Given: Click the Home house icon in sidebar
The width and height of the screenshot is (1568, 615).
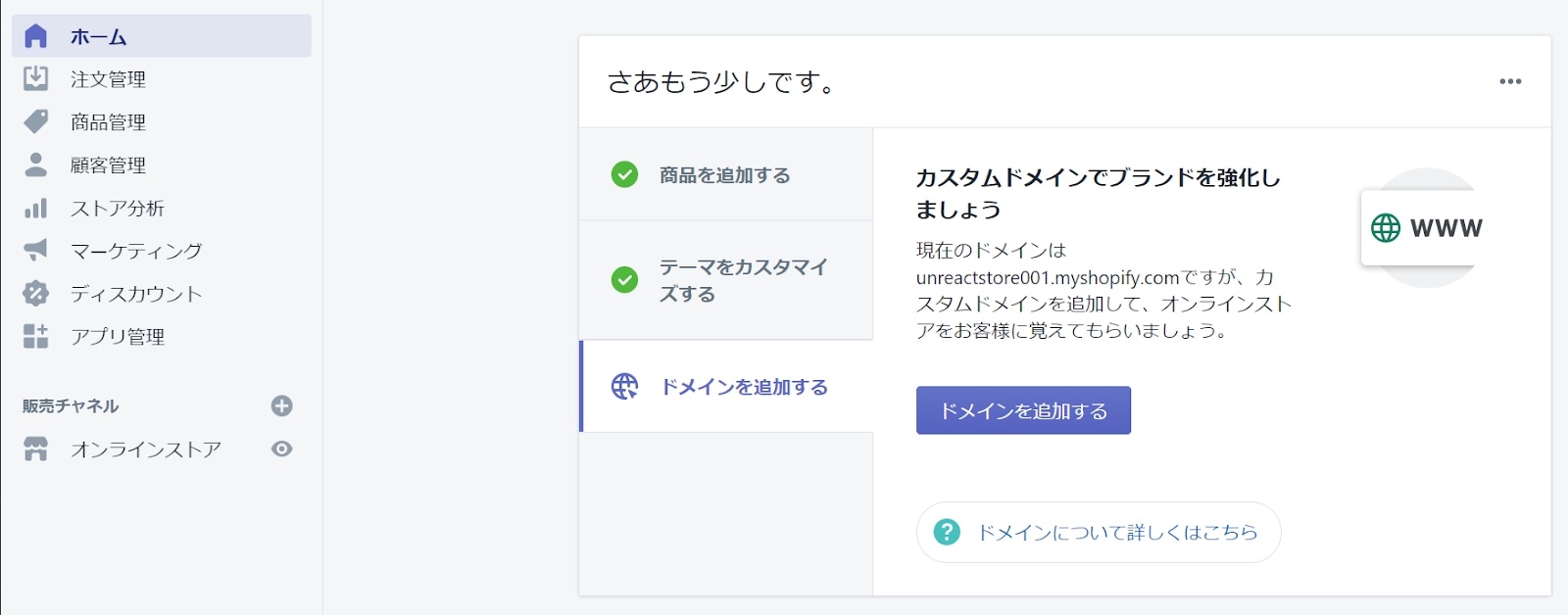Looking at the screenshot, I should tap(35, 36).
